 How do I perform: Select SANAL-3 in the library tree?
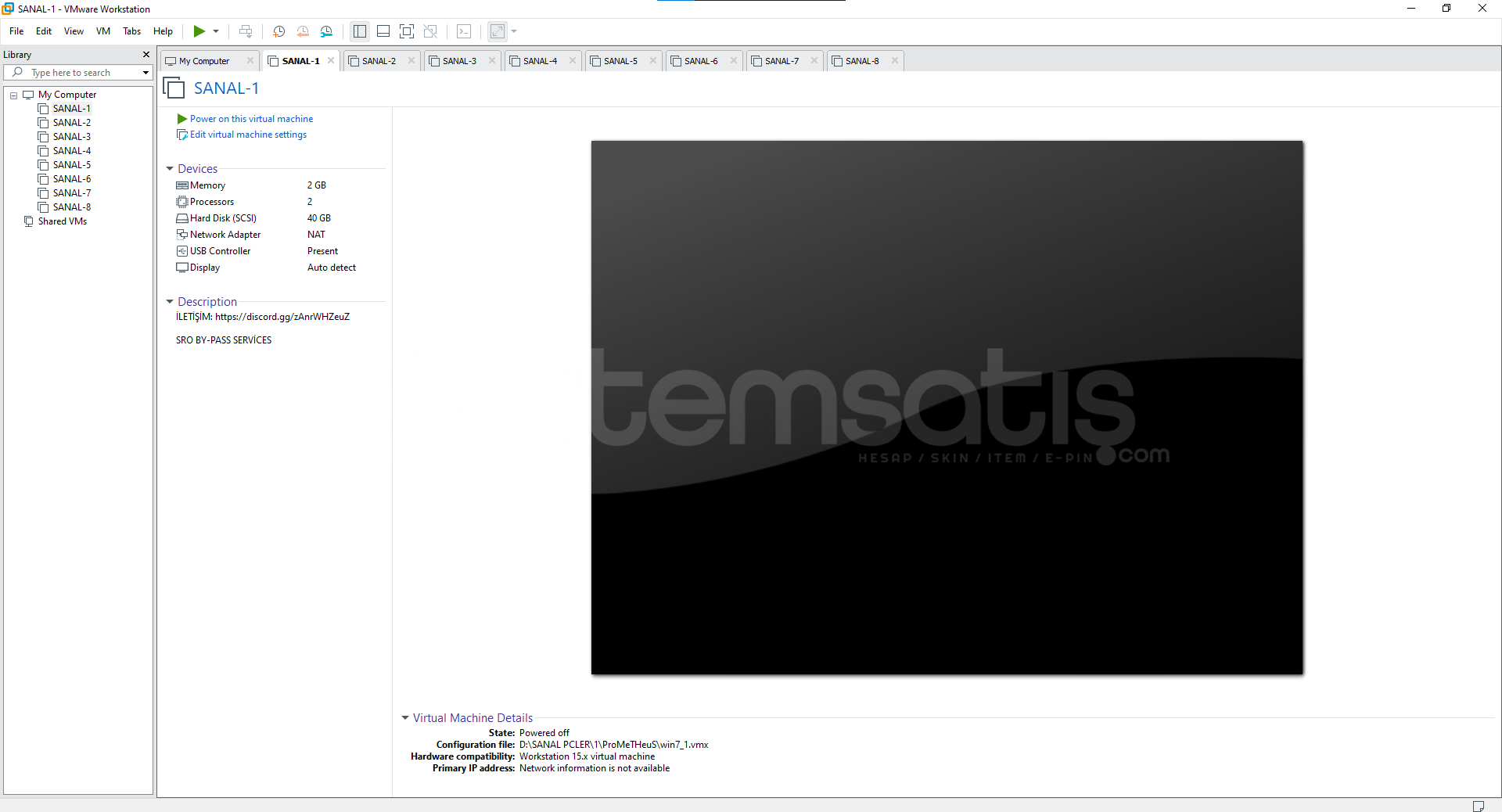click(72, 137)
